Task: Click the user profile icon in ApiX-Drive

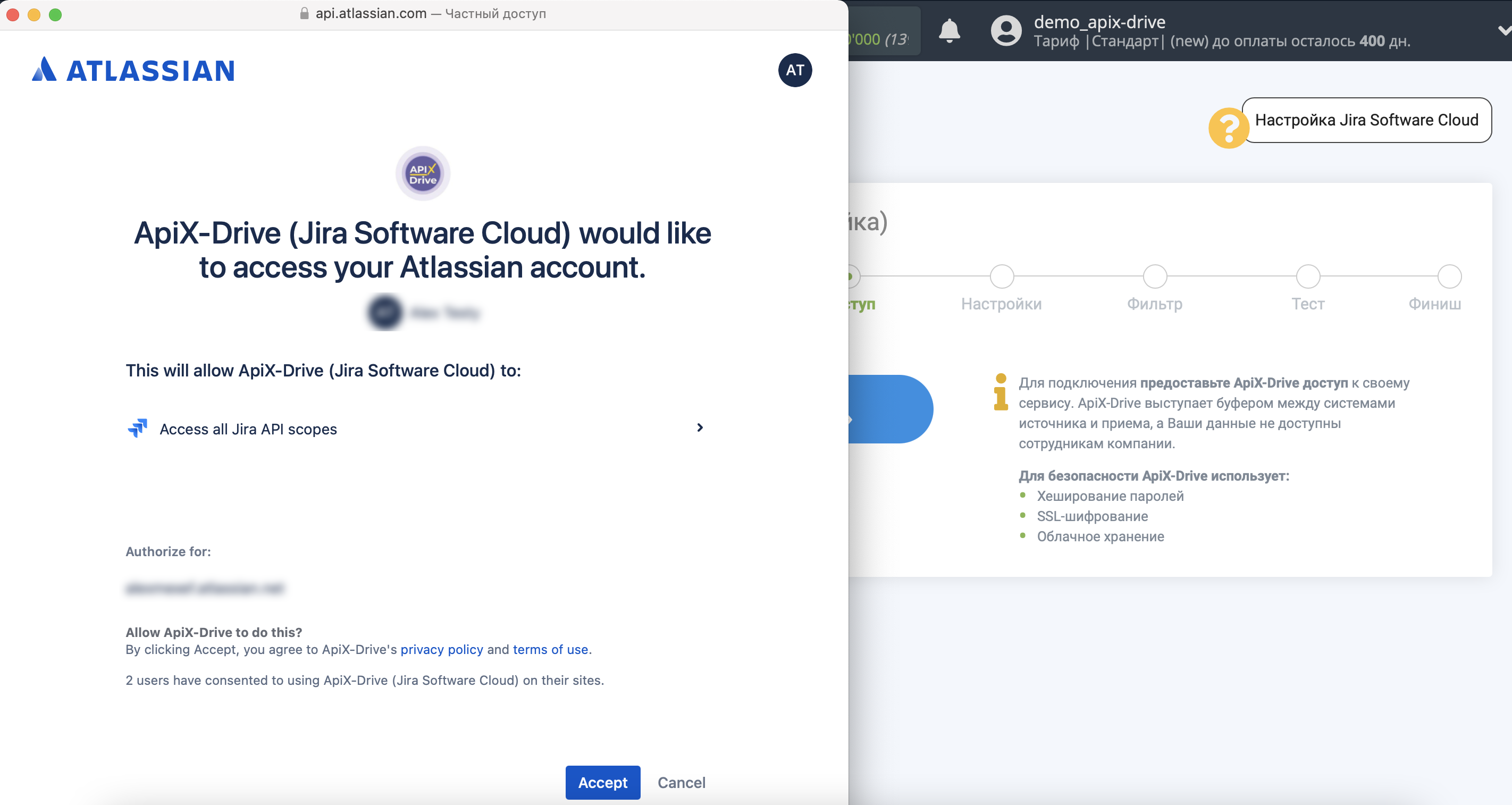Action: click(x=1006, y=30)
